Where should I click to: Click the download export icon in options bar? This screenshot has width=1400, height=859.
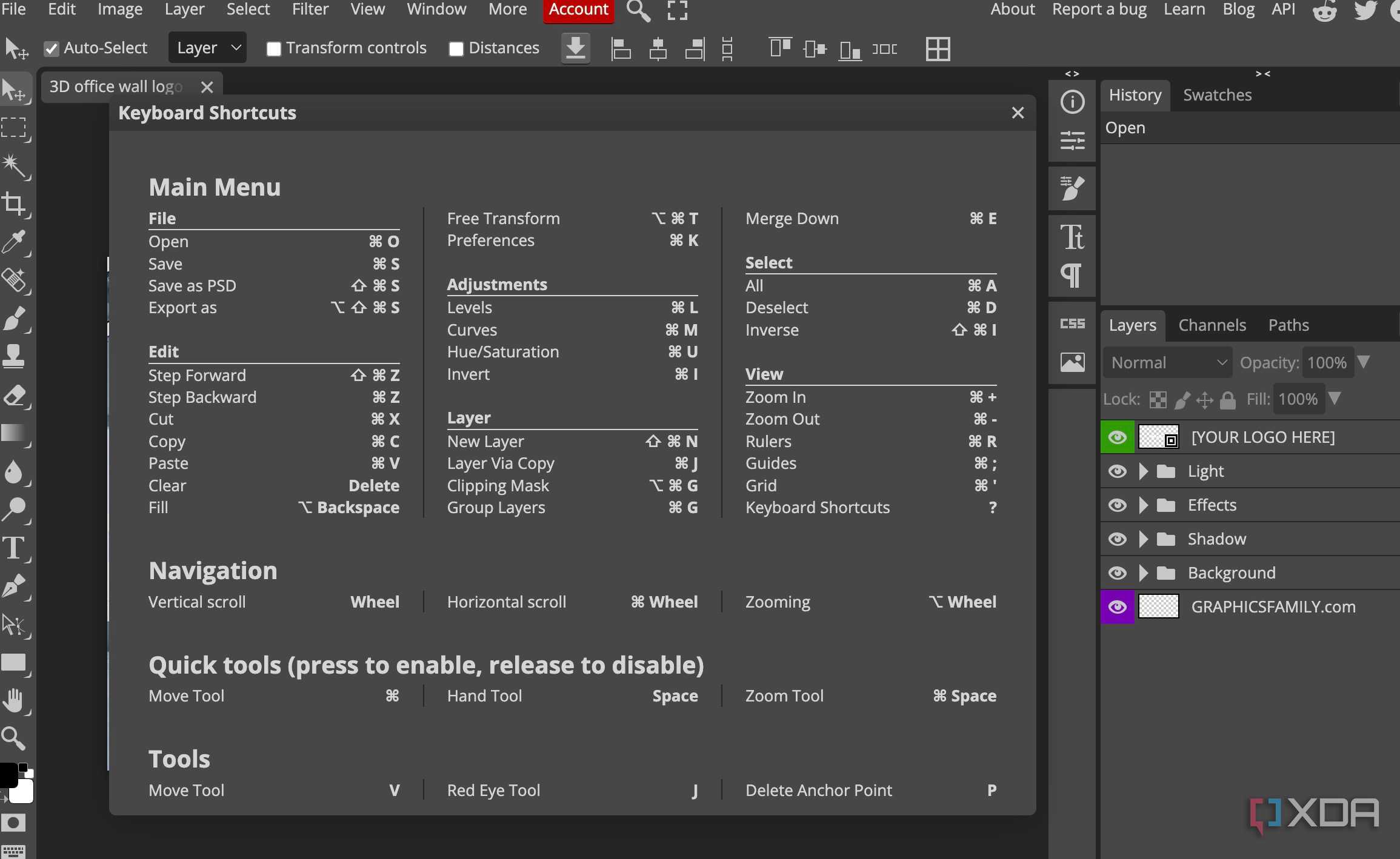tap(575, 48)
